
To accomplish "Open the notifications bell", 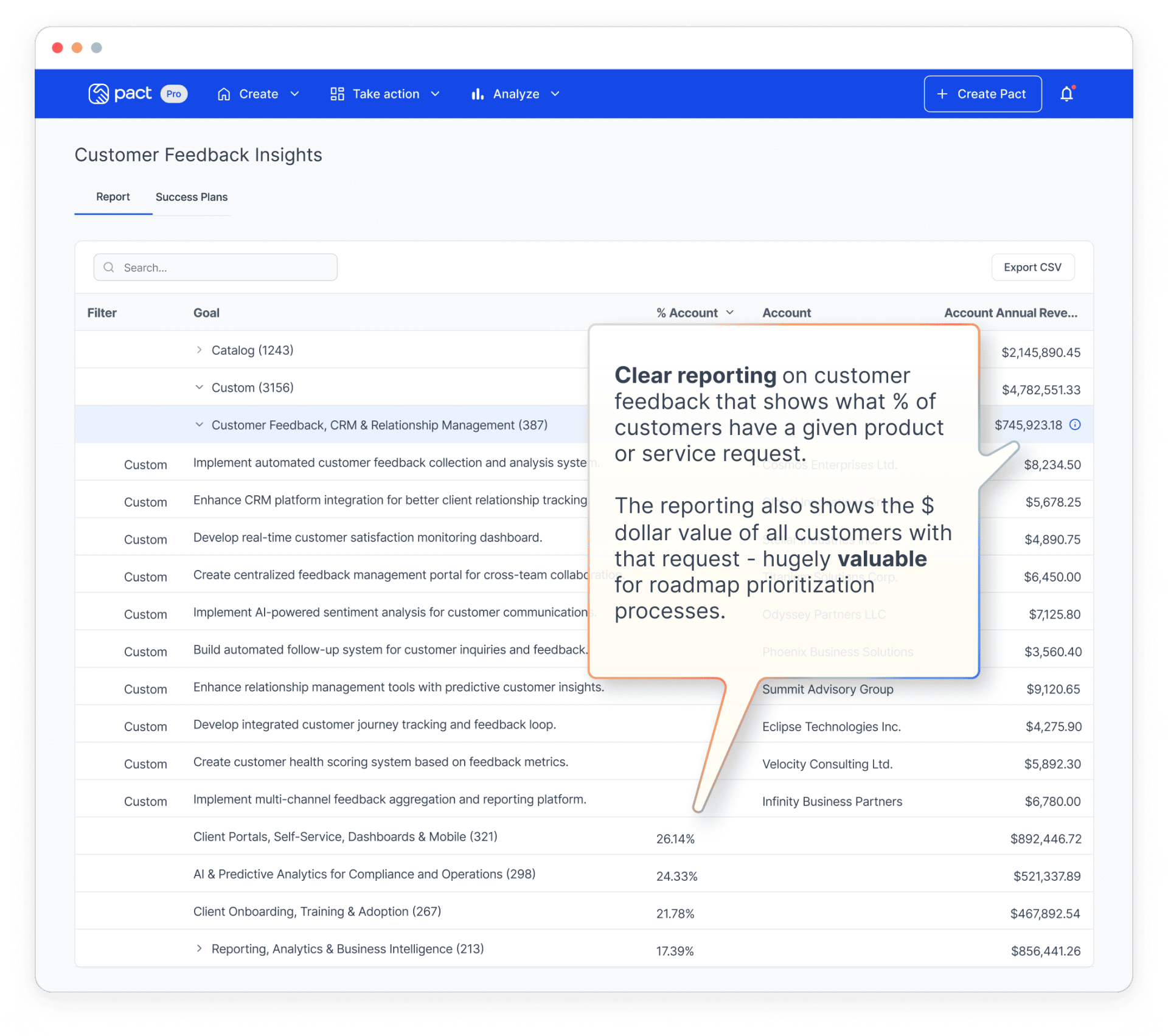I will pos(1066,94).
